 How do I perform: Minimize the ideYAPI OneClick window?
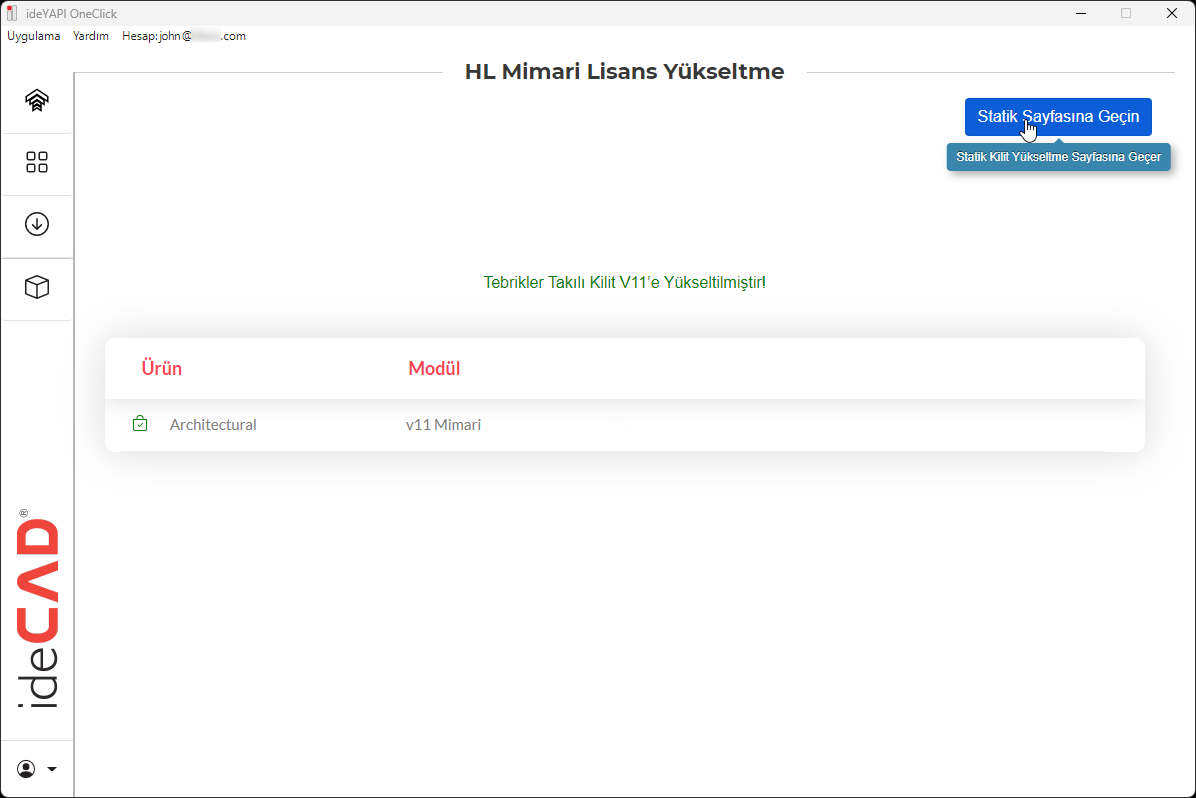tap(1081, 13)
